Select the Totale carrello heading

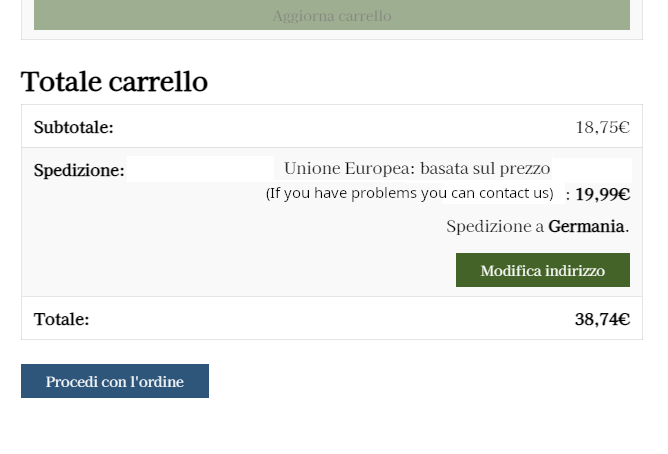click(x=114, y=82)
